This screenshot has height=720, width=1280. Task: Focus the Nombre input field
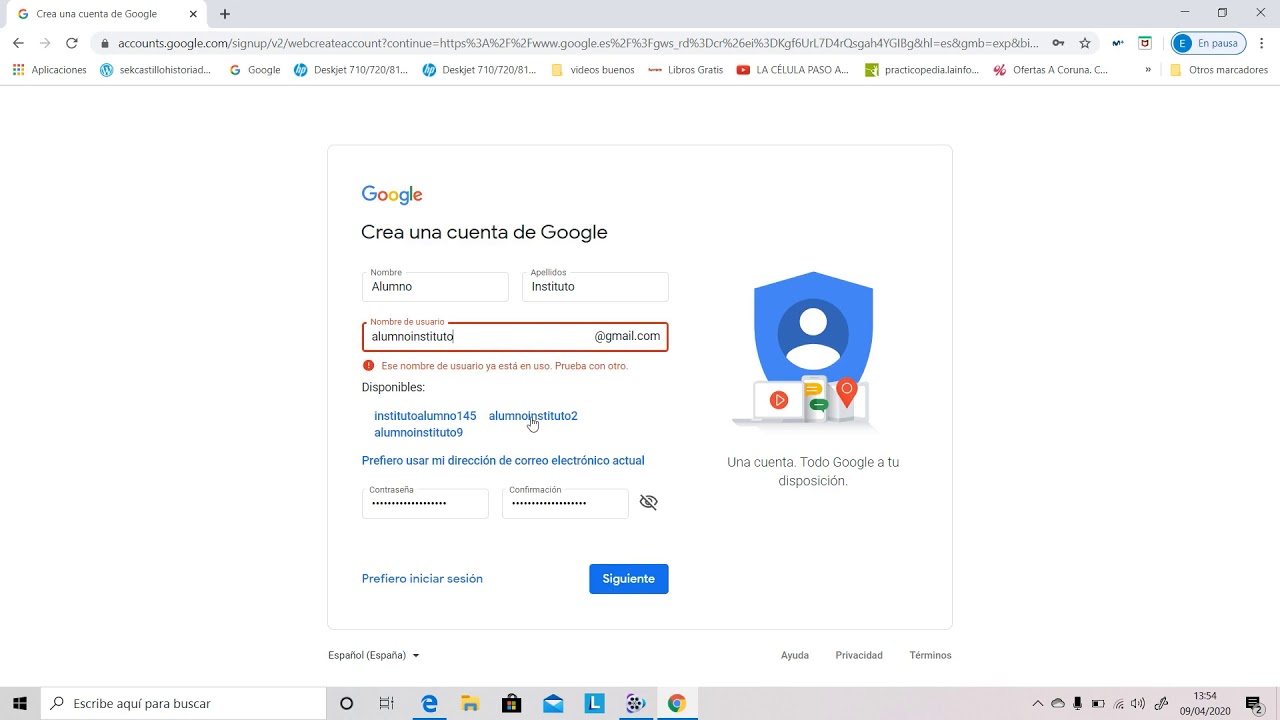tap(435, 287)
